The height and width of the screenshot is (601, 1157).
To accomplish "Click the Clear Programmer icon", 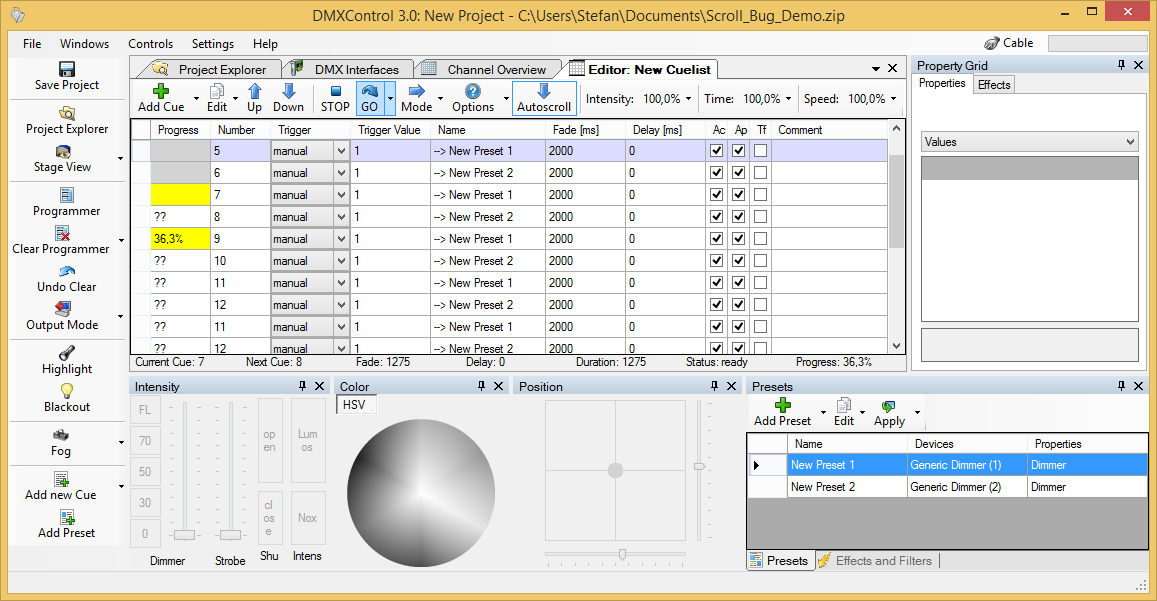I will [x=63, y=234].
